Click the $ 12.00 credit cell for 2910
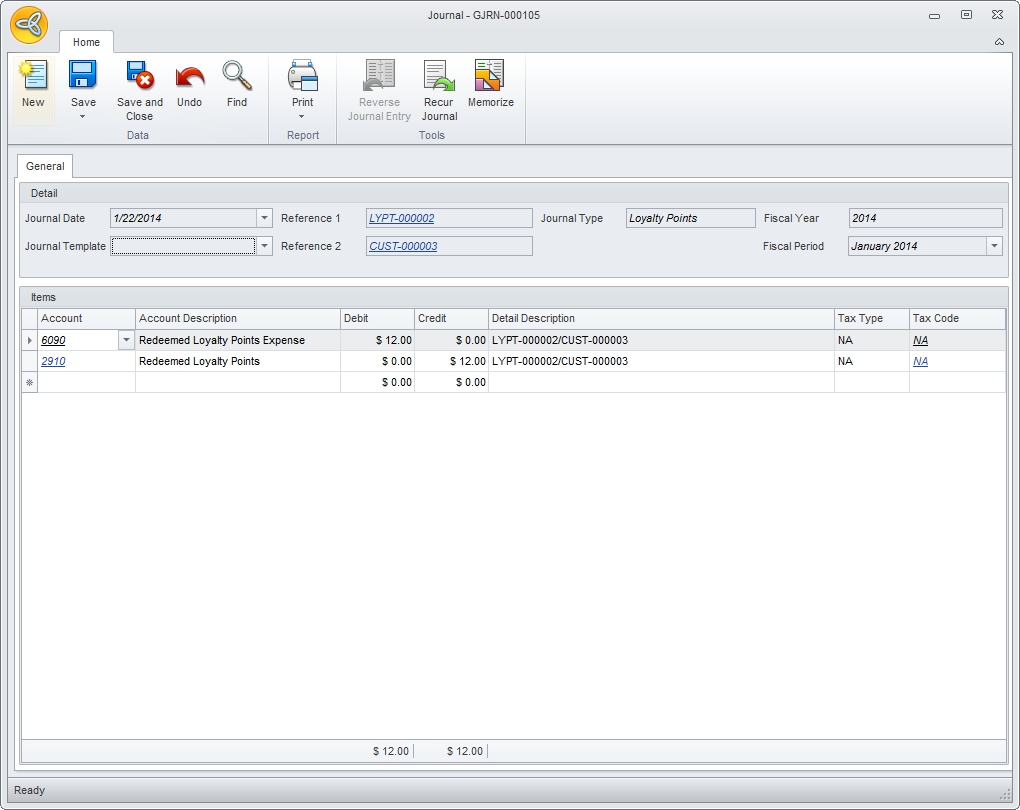Screen dimensions: 1020x810 [x=451, y=361]
